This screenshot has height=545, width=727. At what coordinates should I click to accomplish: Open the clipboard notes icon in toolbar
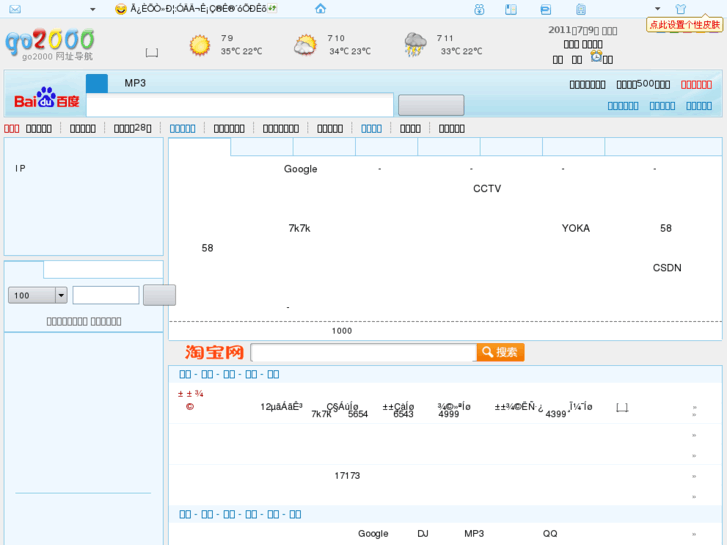580,9
